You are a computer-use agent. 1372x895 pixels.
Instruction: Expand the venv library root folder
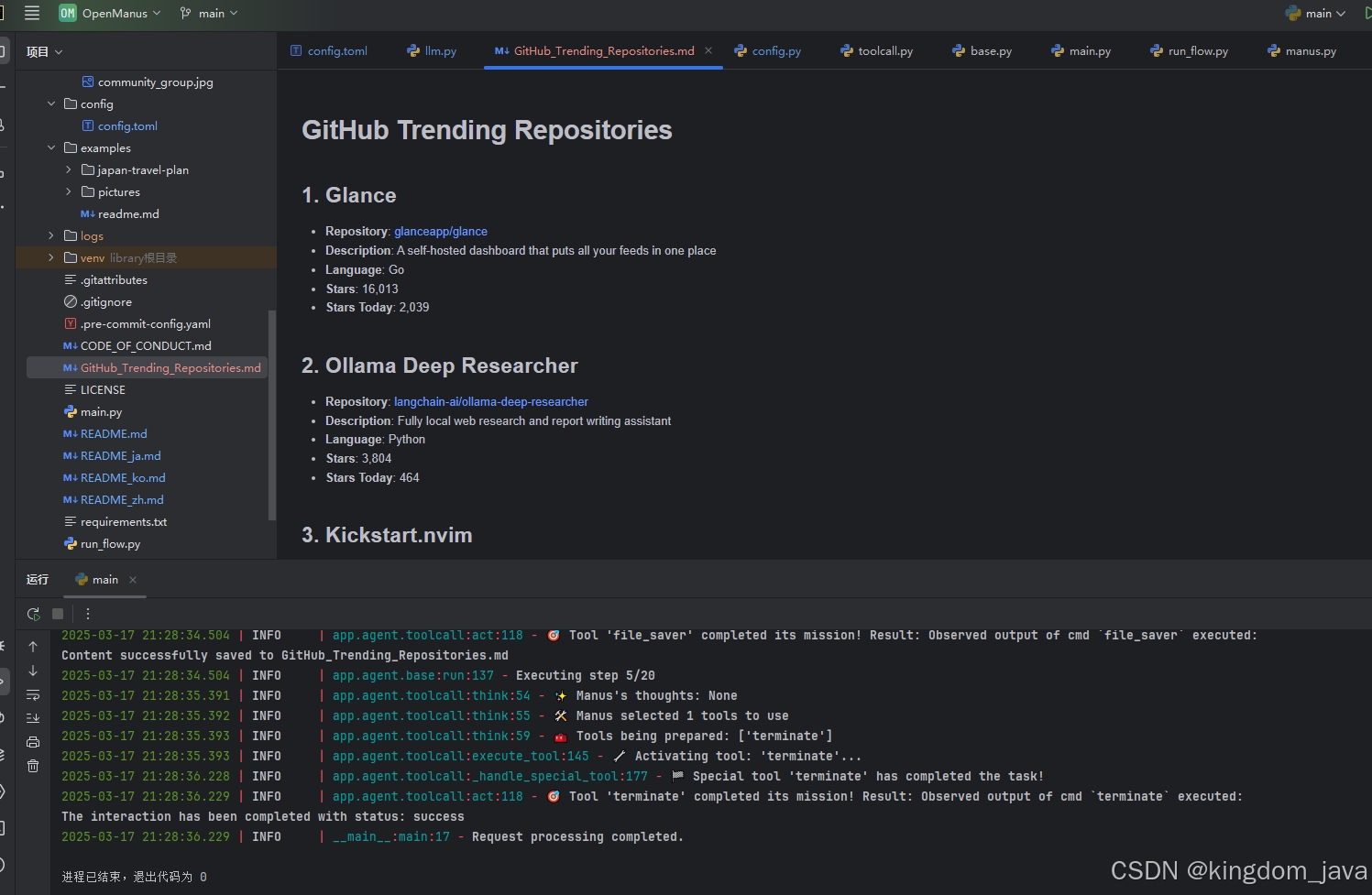(51, 258)
